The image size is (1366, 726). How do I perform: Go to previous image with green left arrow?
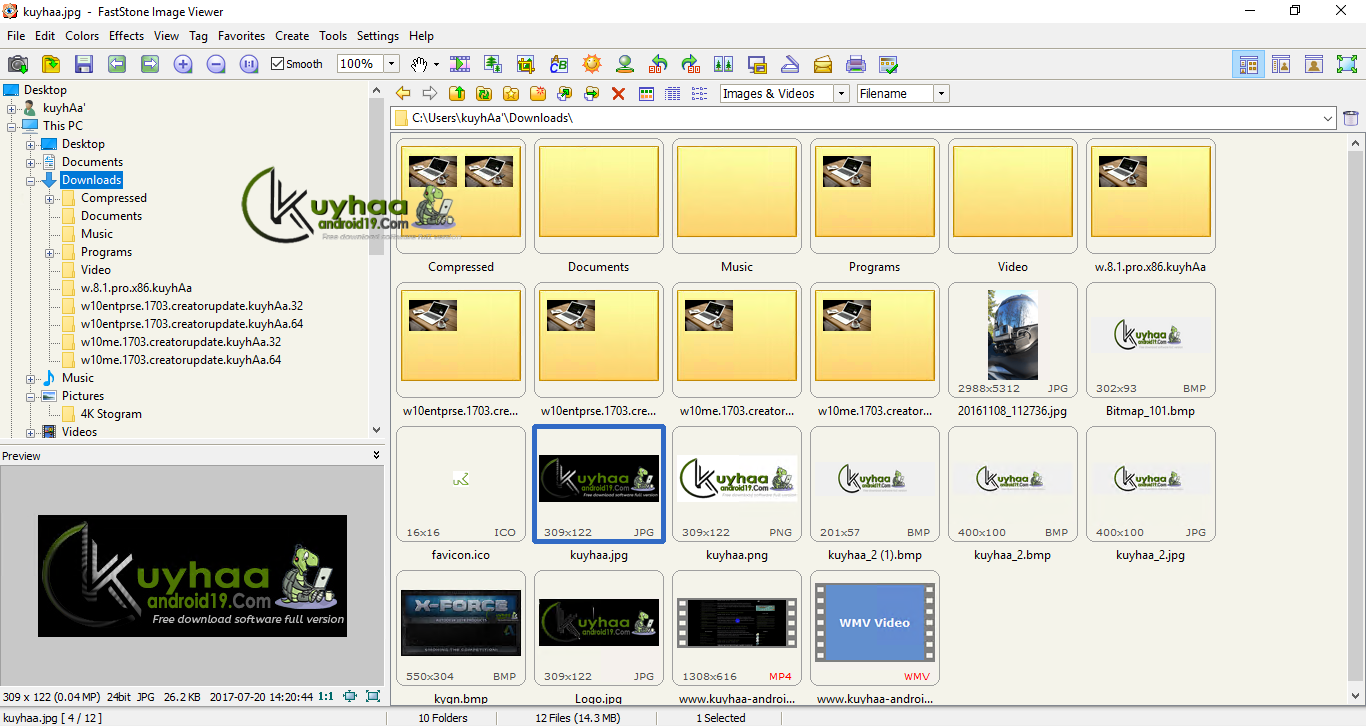pyautogui.click(x=117, y=64)
